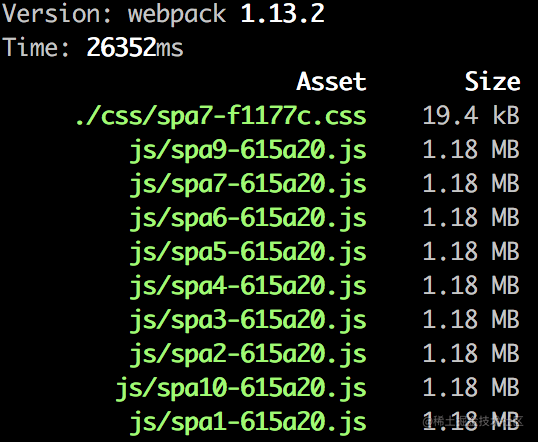Click the Version: webpack label text

tap(114, 14)
